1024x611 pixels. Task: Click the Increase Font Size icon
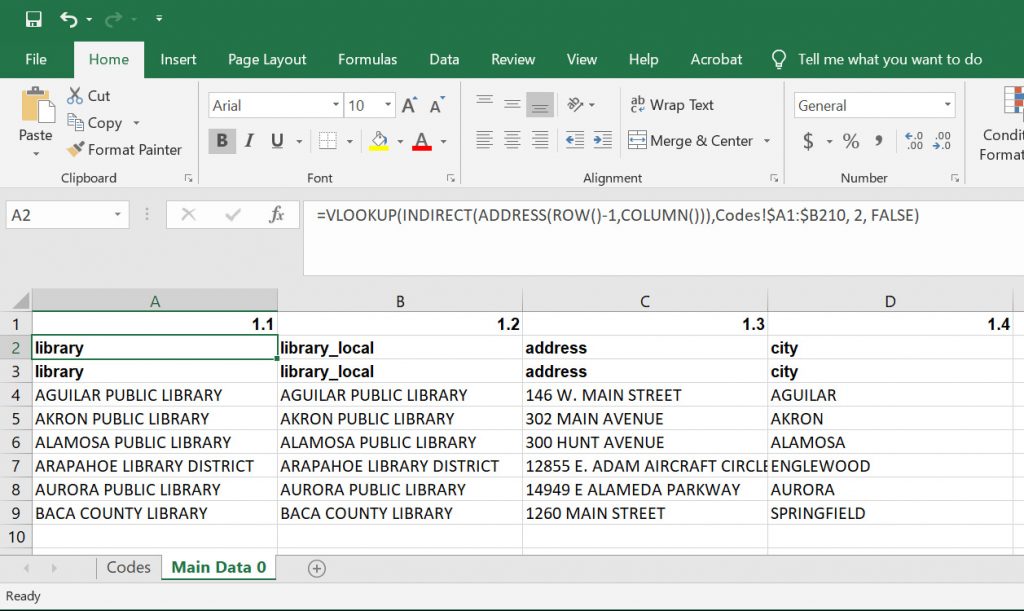coord(409,106)
